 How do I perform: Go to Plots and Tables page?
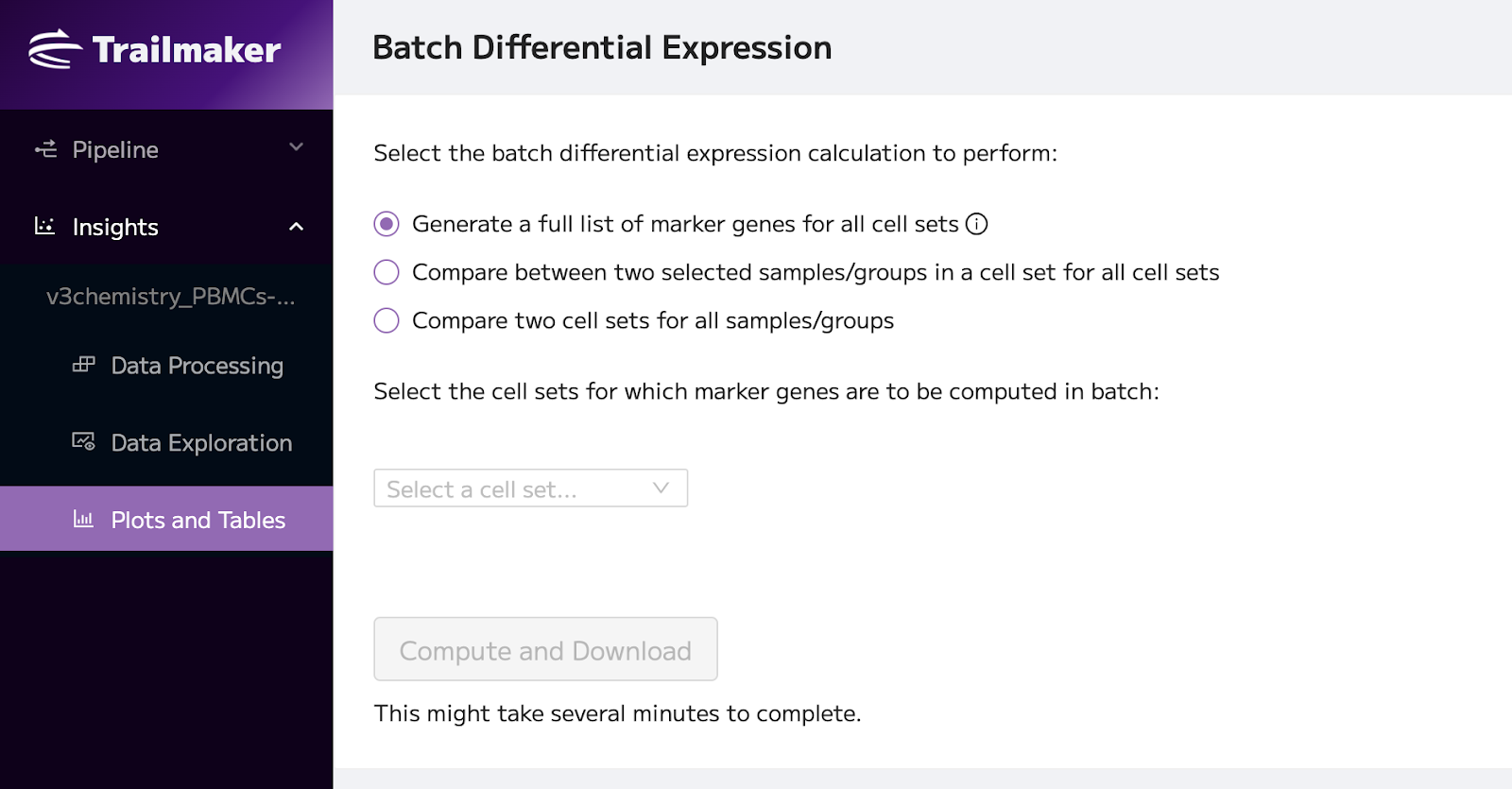[x=166, y=519]
